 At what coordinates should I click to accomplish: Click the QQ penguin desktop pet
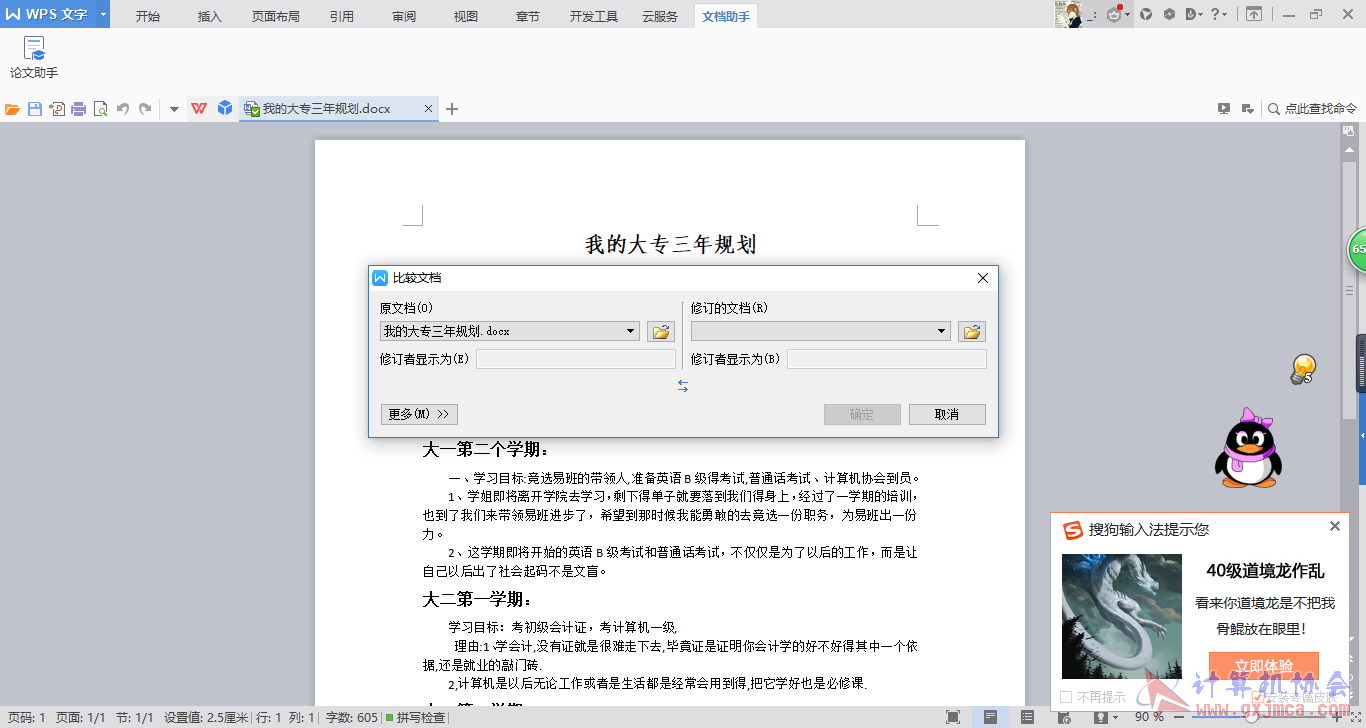(x=1248, y=447)
